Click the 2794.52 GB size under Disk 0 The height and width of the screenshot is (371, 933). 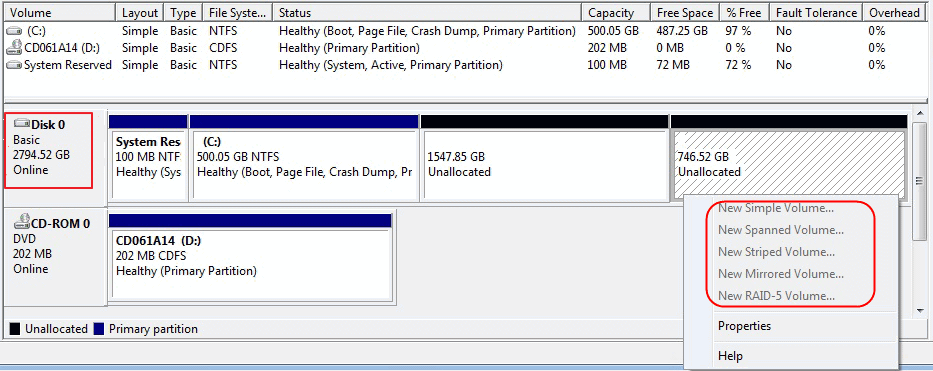(x=42, y=155)
